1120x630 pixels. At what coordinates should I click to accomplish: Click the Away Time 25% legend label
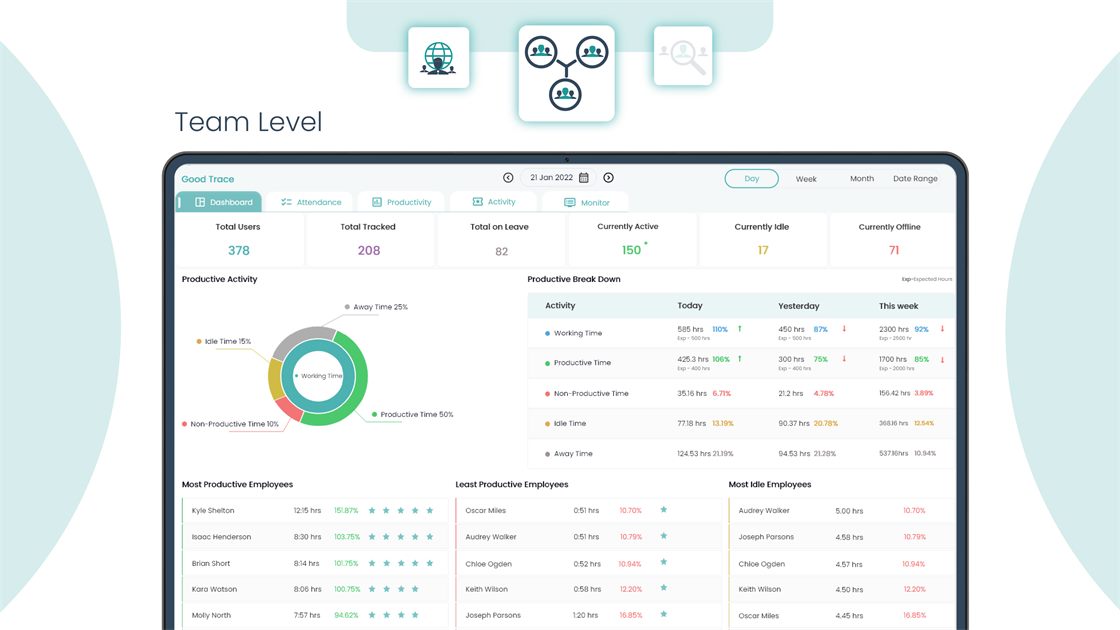(x=376, y=307)
